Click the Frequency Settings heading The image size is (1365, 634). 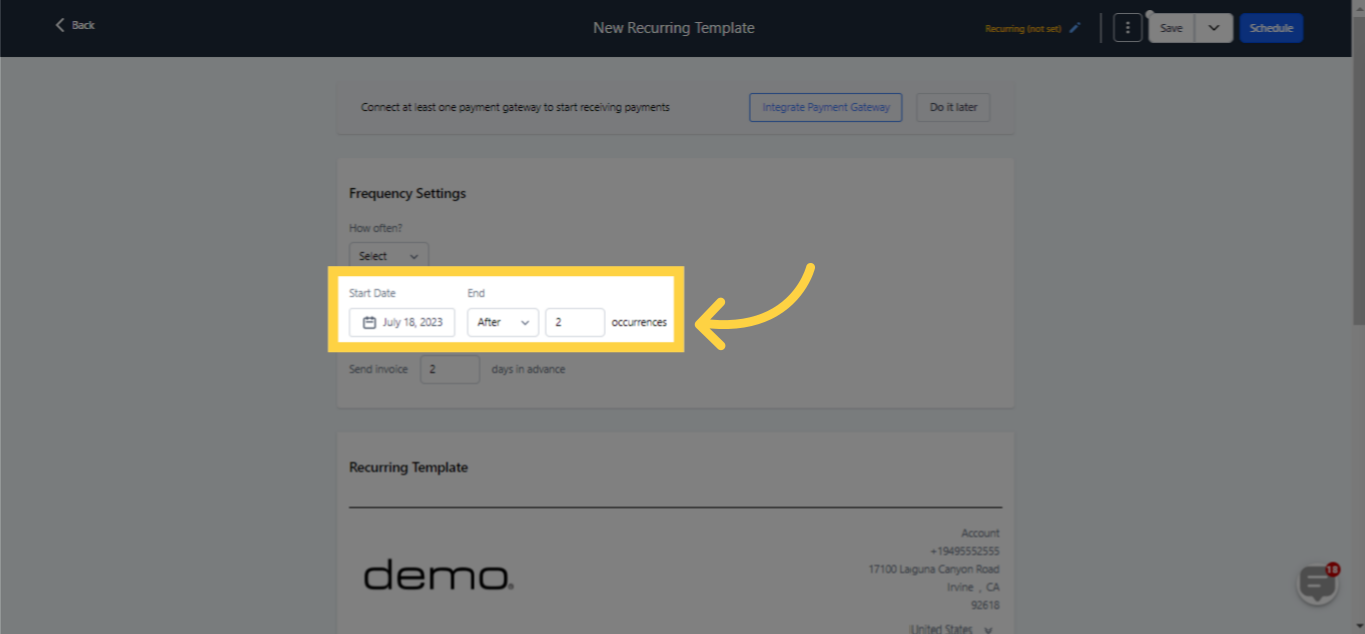tap(407, 193)
